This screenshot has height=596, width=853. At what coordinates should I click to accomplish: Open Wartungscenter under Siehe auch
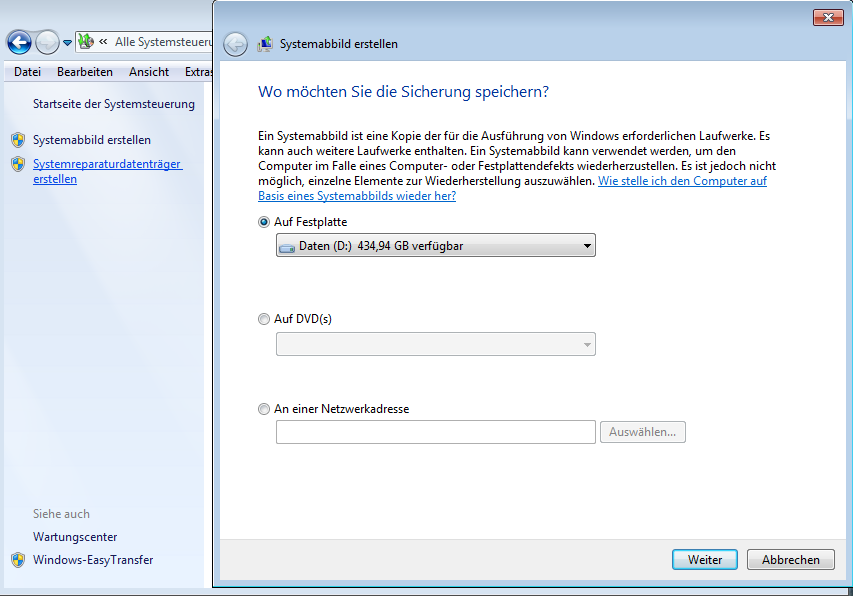pyautogui.click(x=75, y=537)
